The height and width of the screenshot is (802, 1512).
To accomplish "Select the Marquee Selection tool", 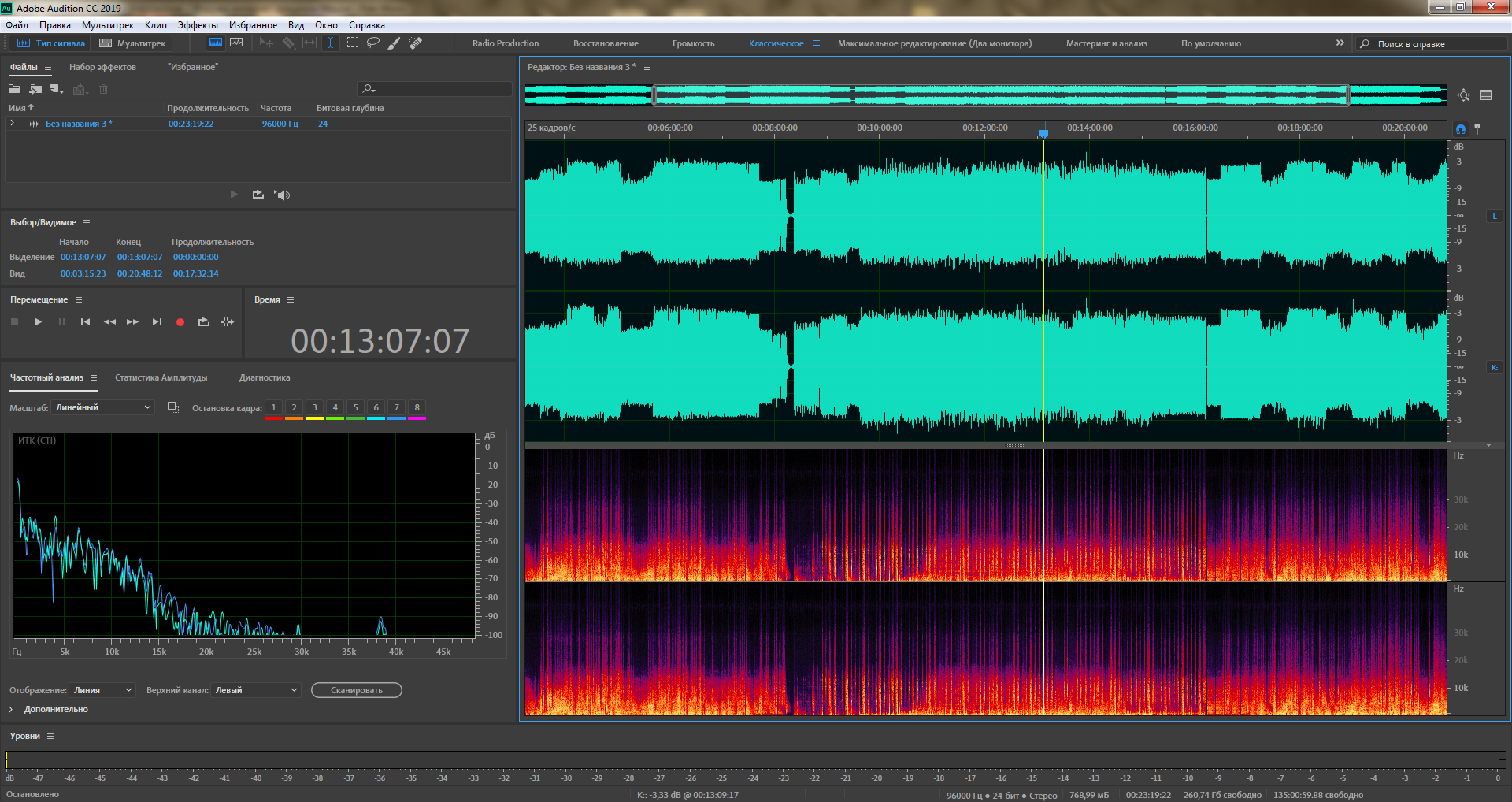I will (353, 43).
